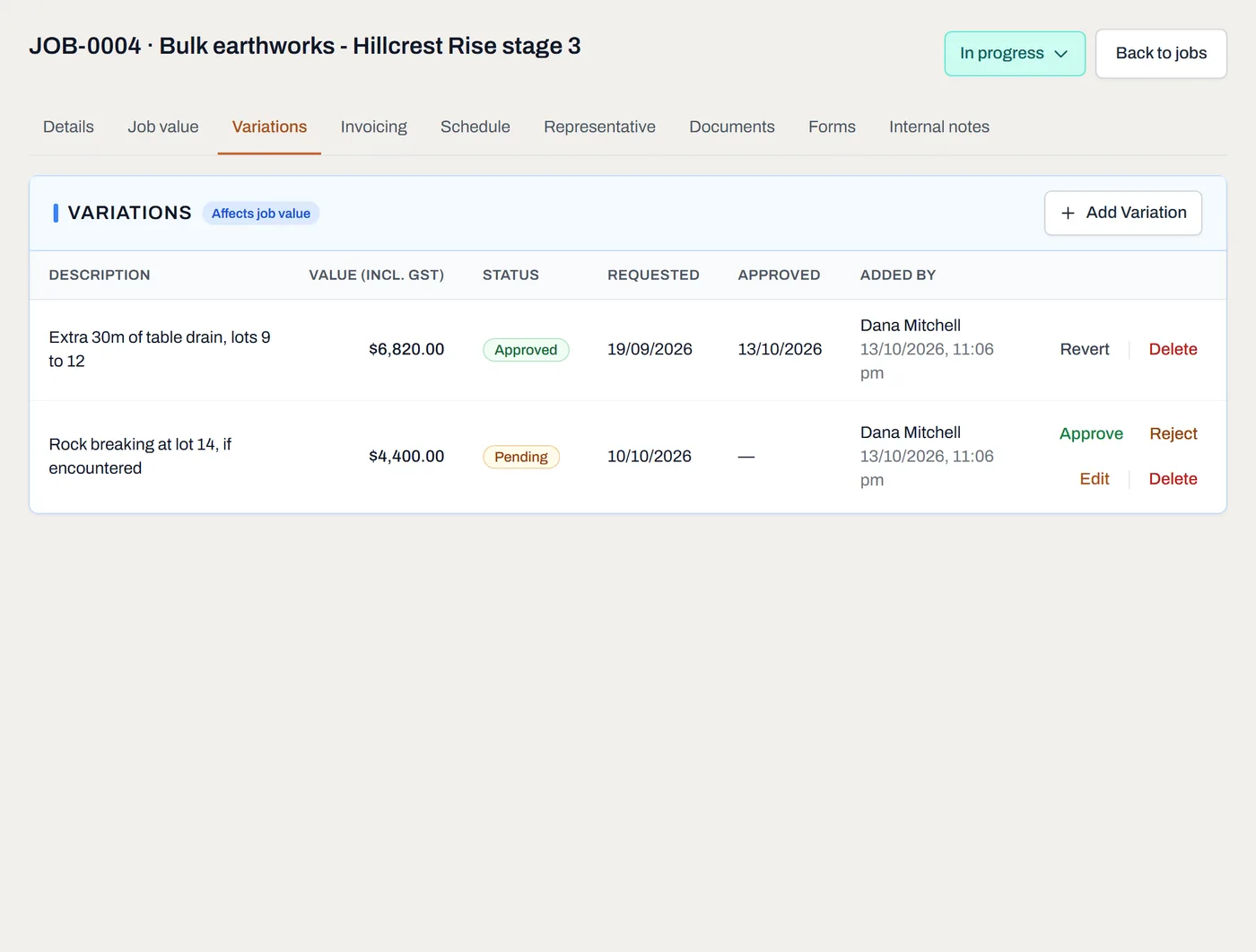Viewport: 1256px width, 952px height.
Task: Open the Documents tab
Action: tap(732, 127)
